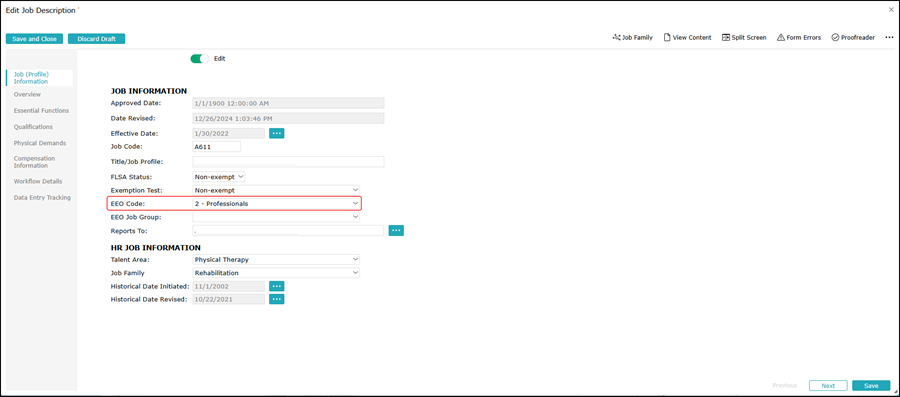The image size is (900, 397).
Task: Expand the EEO Job Group dropdown
Action: click(276, 217)
